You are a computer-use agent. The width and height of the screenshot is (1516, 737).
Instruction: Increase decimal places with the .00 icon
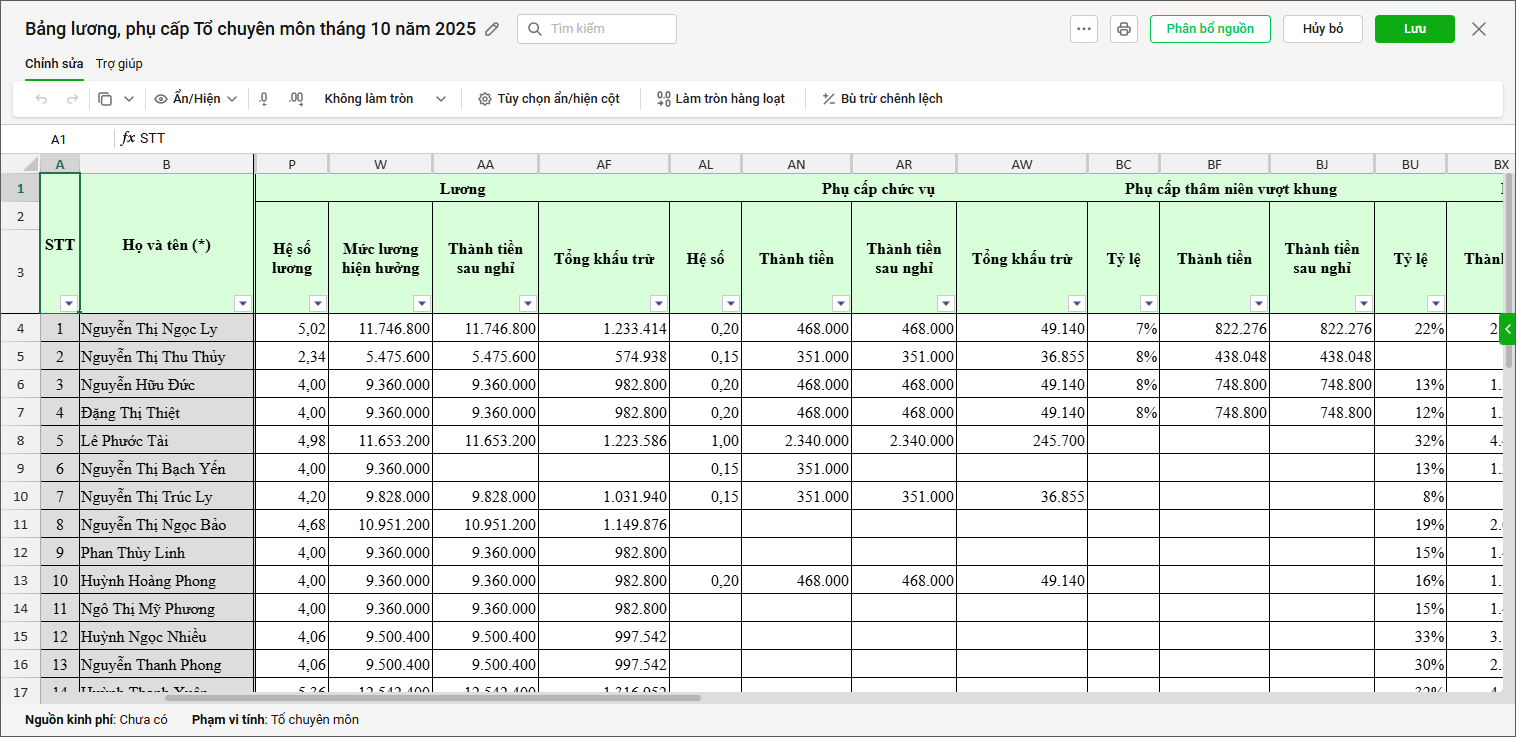[295, 99]
